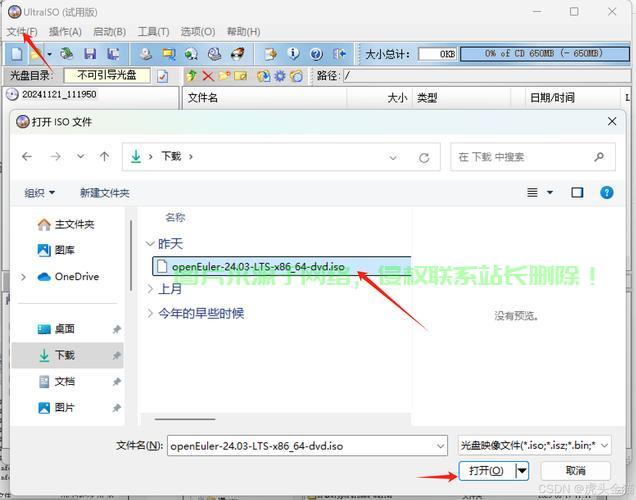Click the Rename folder icon
The width and height of the screenshot is (636, 500).
241,76
